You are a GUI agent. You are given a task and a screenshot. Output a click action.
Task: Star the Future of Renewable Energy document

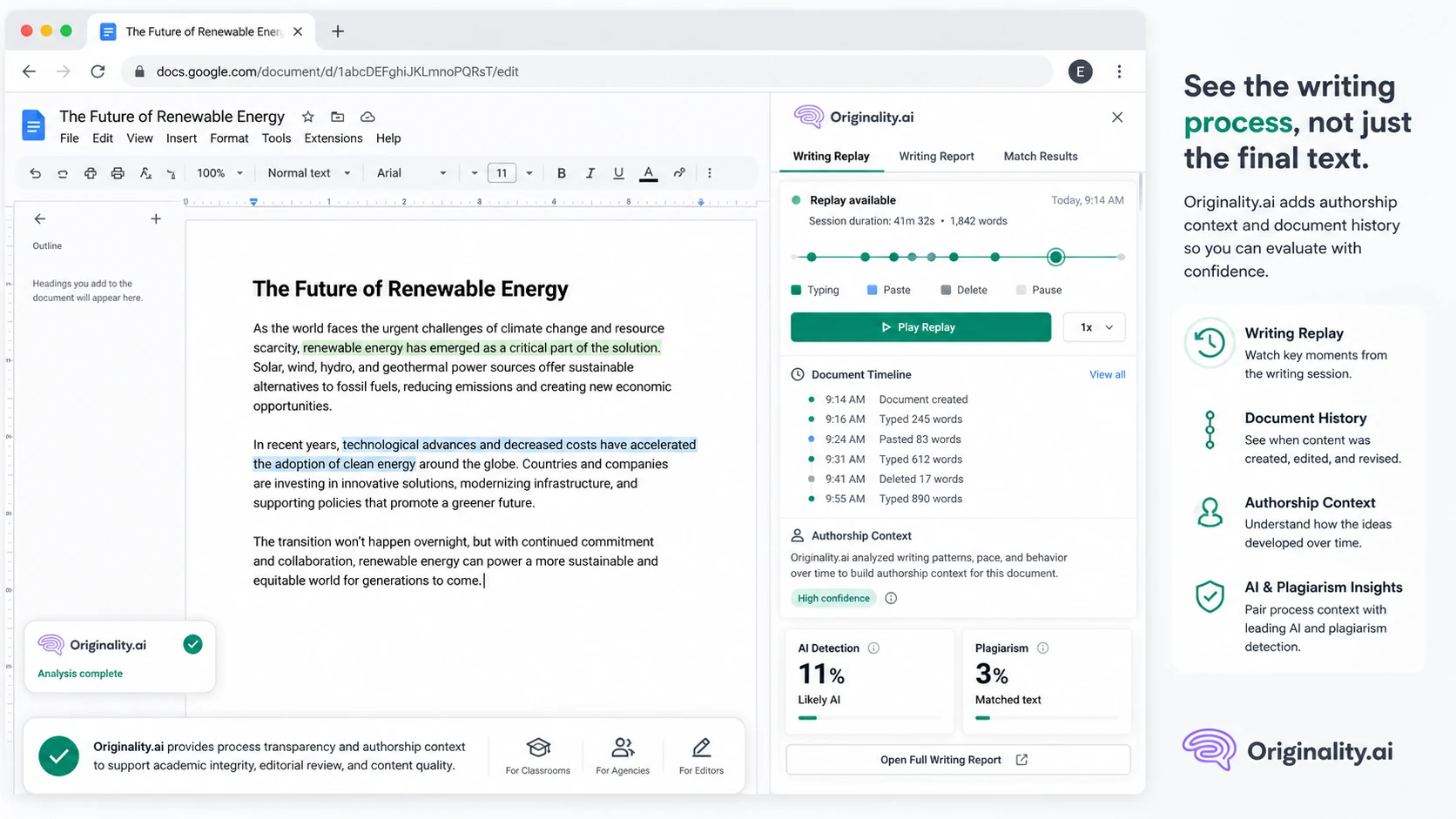point(307,117)
